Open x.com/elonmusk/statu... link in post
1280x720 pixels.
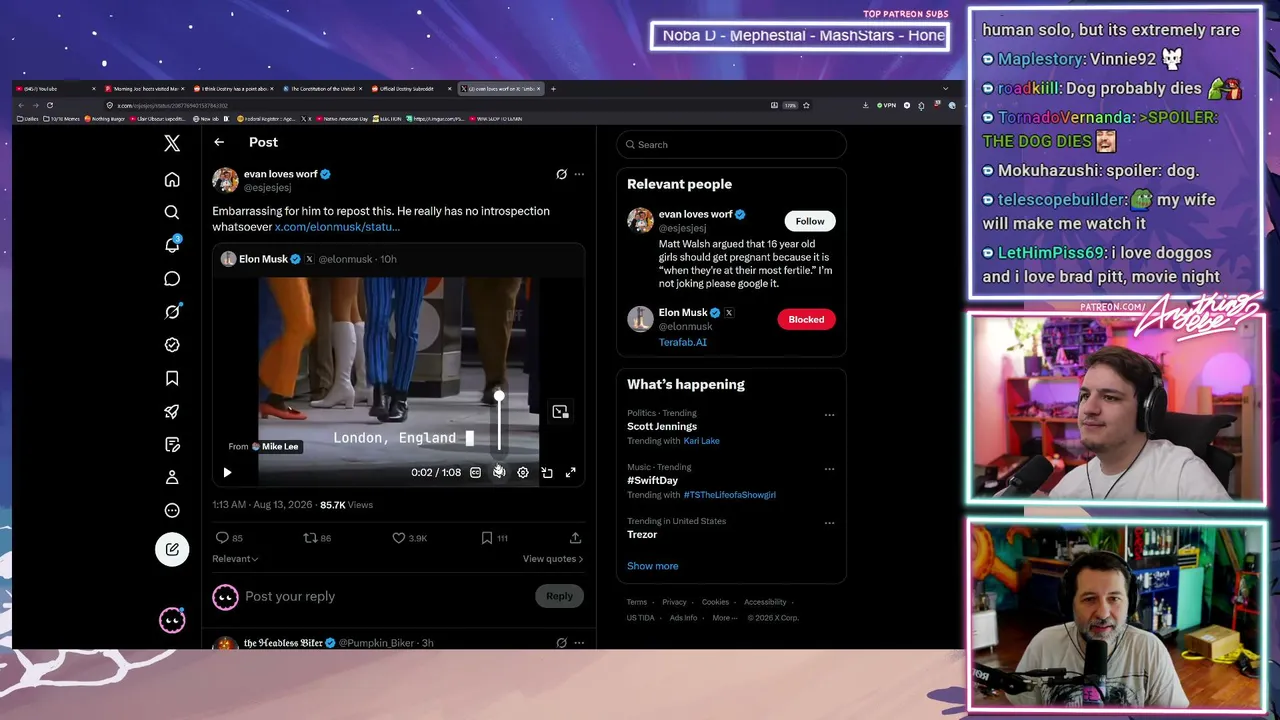pyautogui.click(x=337, y=227)
